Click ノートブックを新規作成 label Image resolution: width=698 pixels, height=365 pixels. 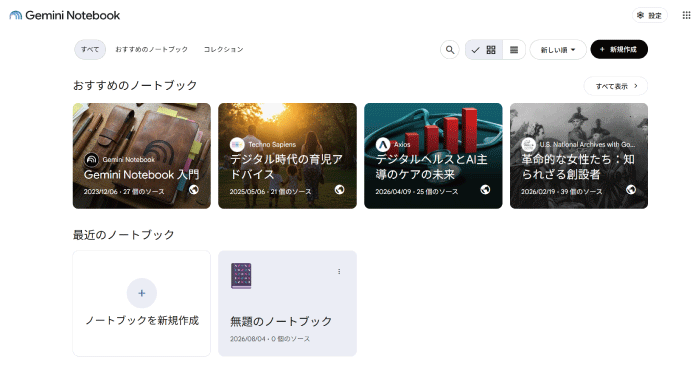click(x=142, y=320)
